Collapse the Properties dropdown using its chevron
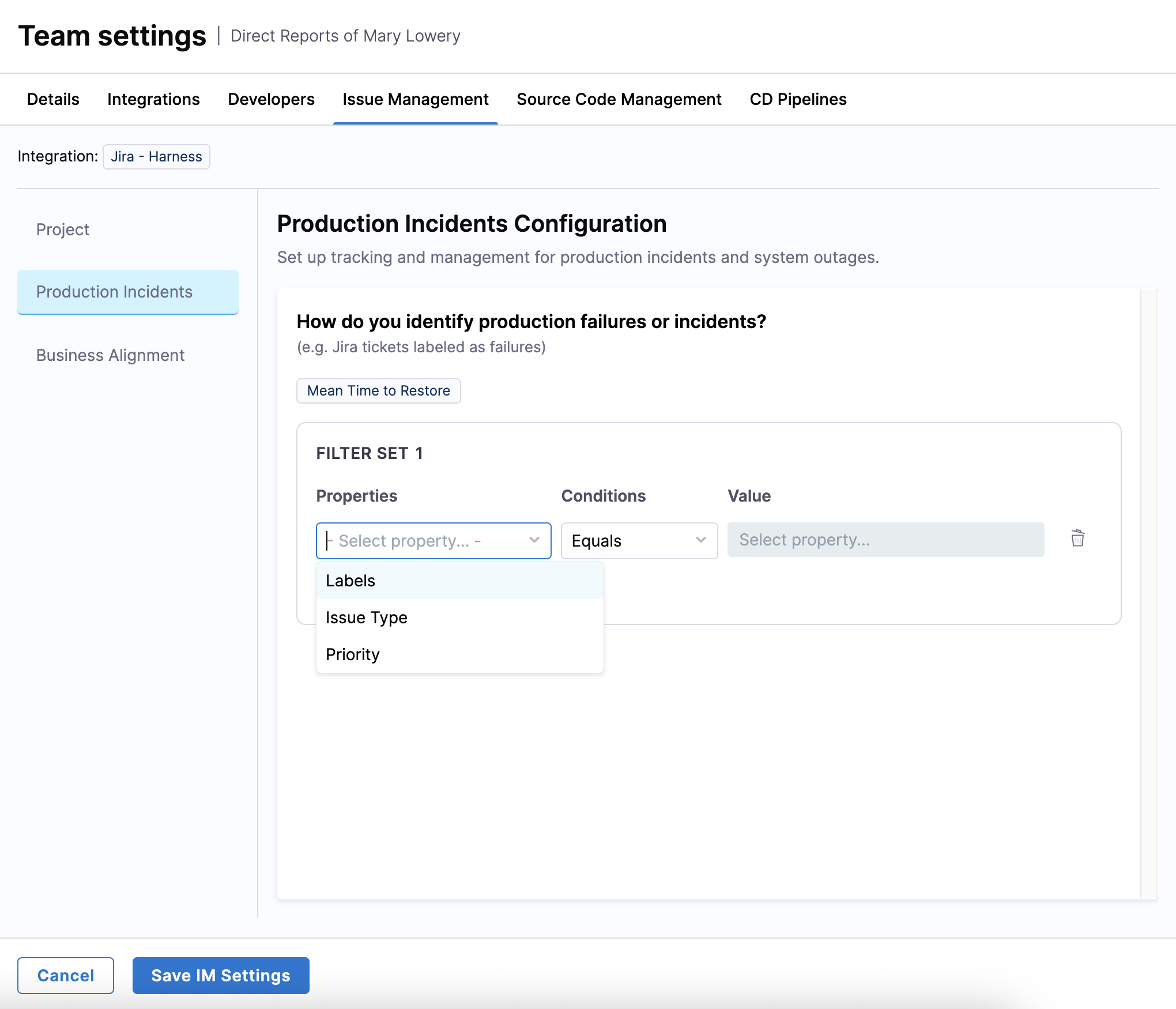Screen dimensions: 1176x1009 (534, 540)
